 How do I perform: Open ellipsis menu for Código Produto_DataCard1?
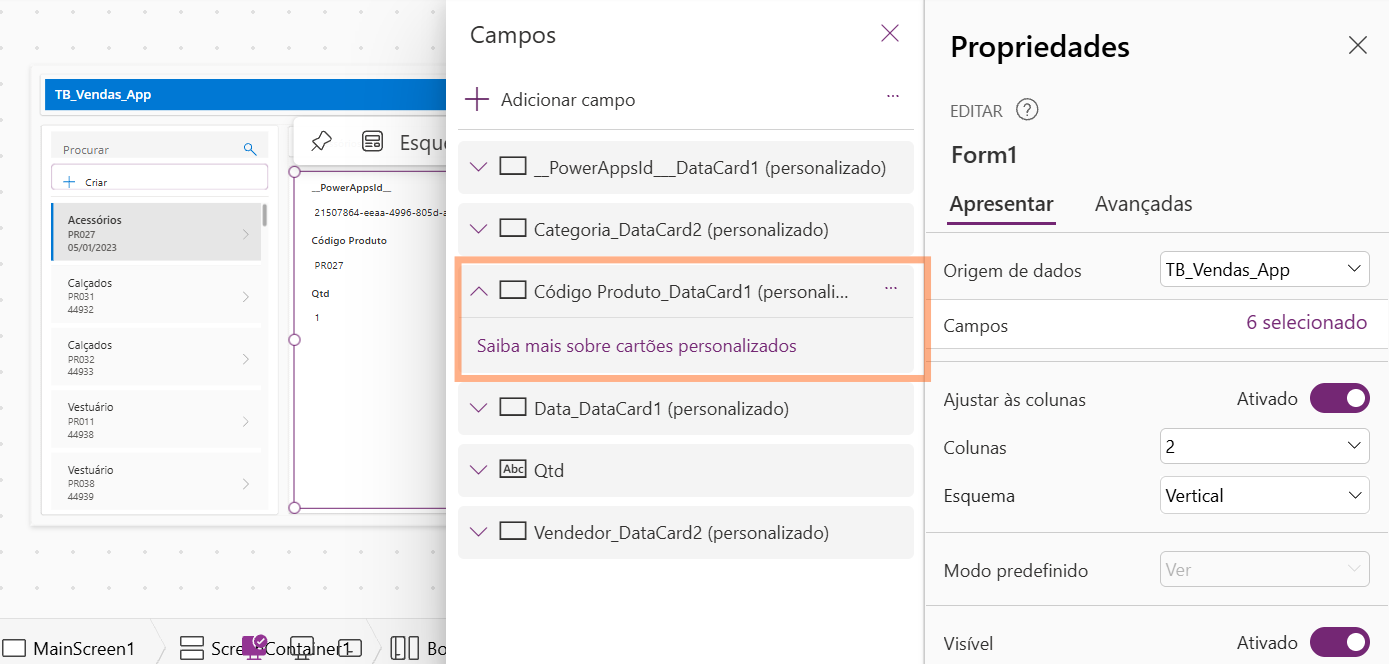point(891,288)
